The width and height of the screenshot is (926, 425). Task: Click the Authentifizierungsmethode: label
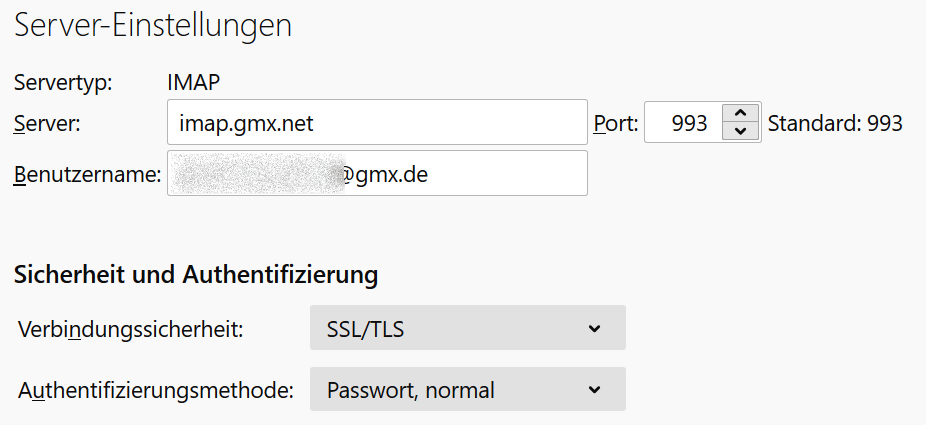point(156,391)
